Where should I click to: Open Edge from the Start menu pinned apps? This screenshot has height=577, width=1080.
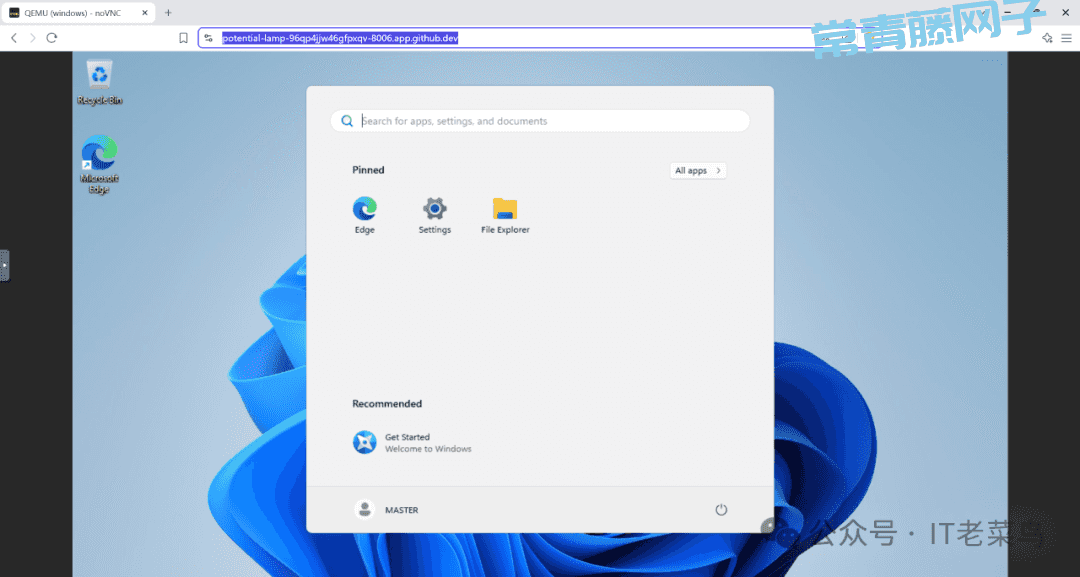(364, 215)
